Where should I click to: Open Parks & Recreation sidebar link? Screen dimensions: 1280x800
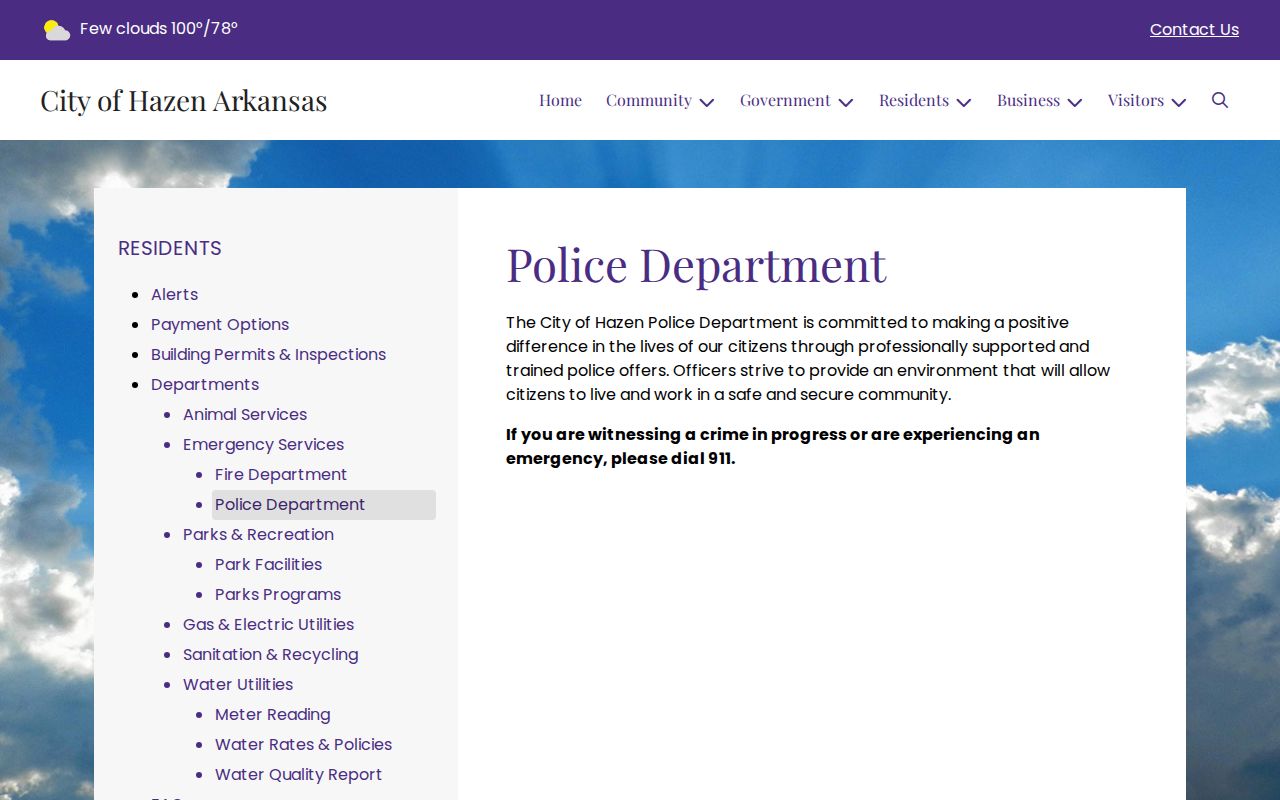pos(258,534)
